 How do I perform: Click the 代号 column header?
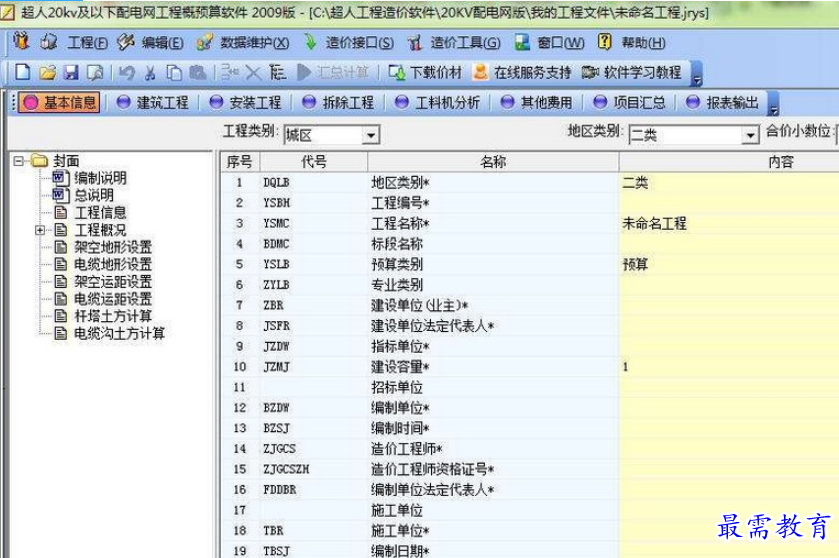point(314,162)
